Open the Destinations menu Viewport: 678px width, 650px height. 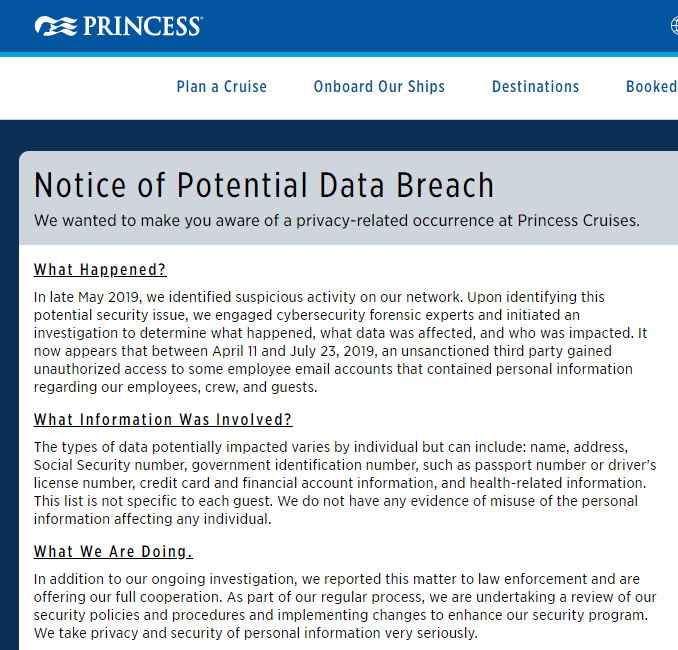point(535,86)
